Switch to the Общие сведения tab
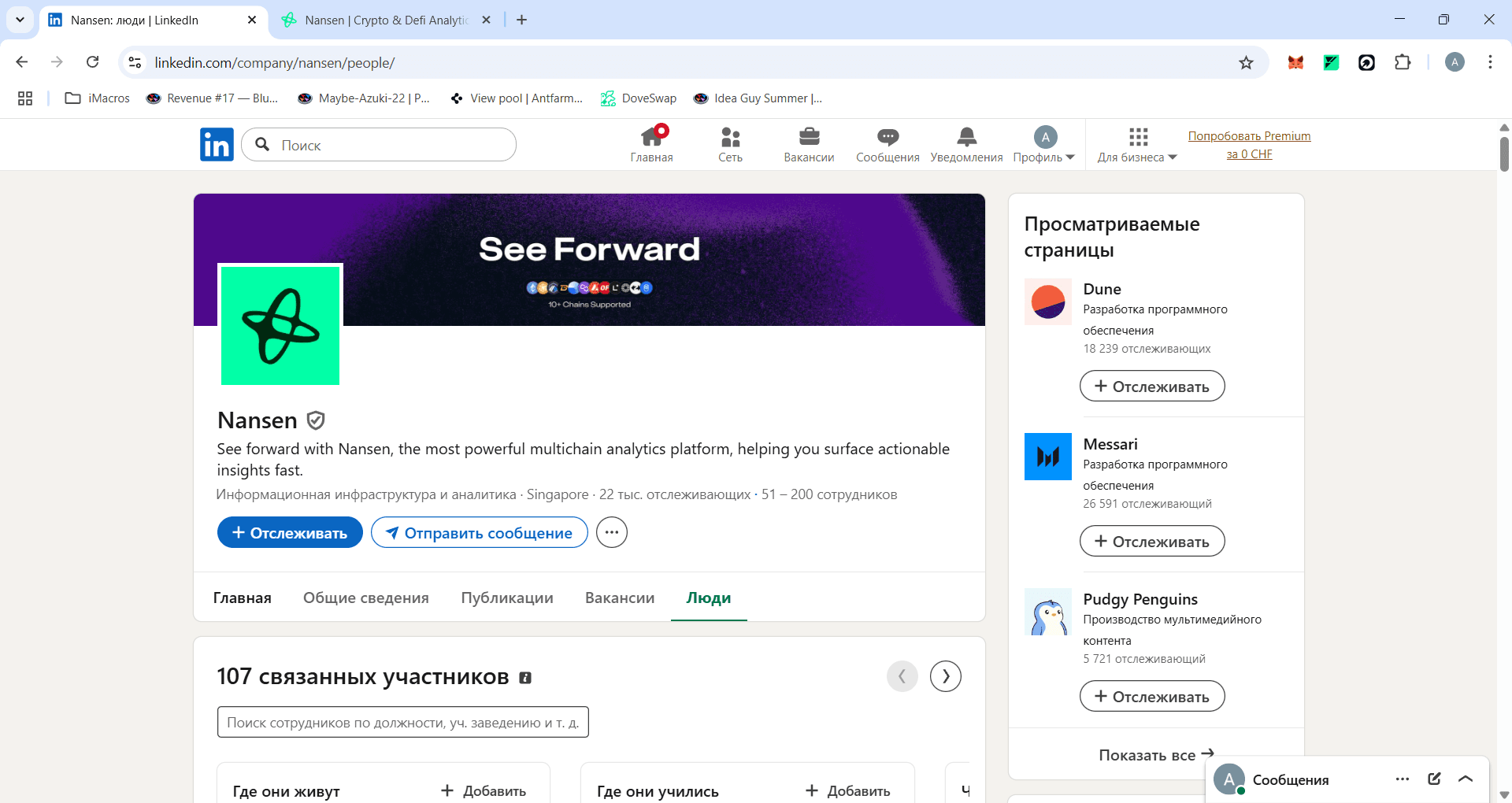Viewport: 1512px width, 803px height. point(366,598)
